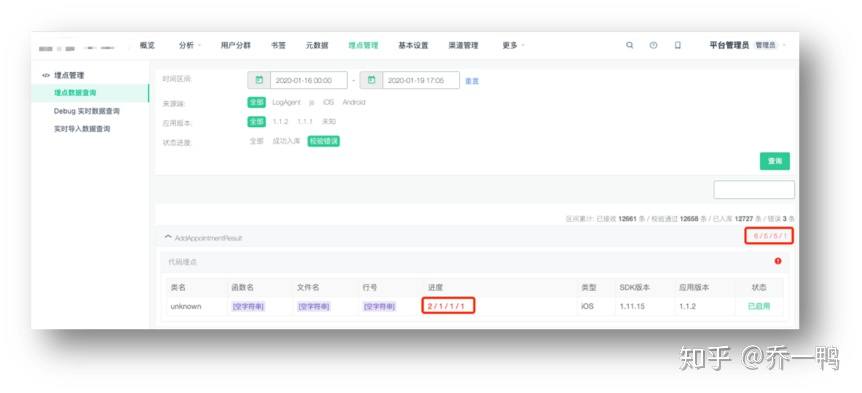Select app version 1.1.1 filter

(305, 121)
